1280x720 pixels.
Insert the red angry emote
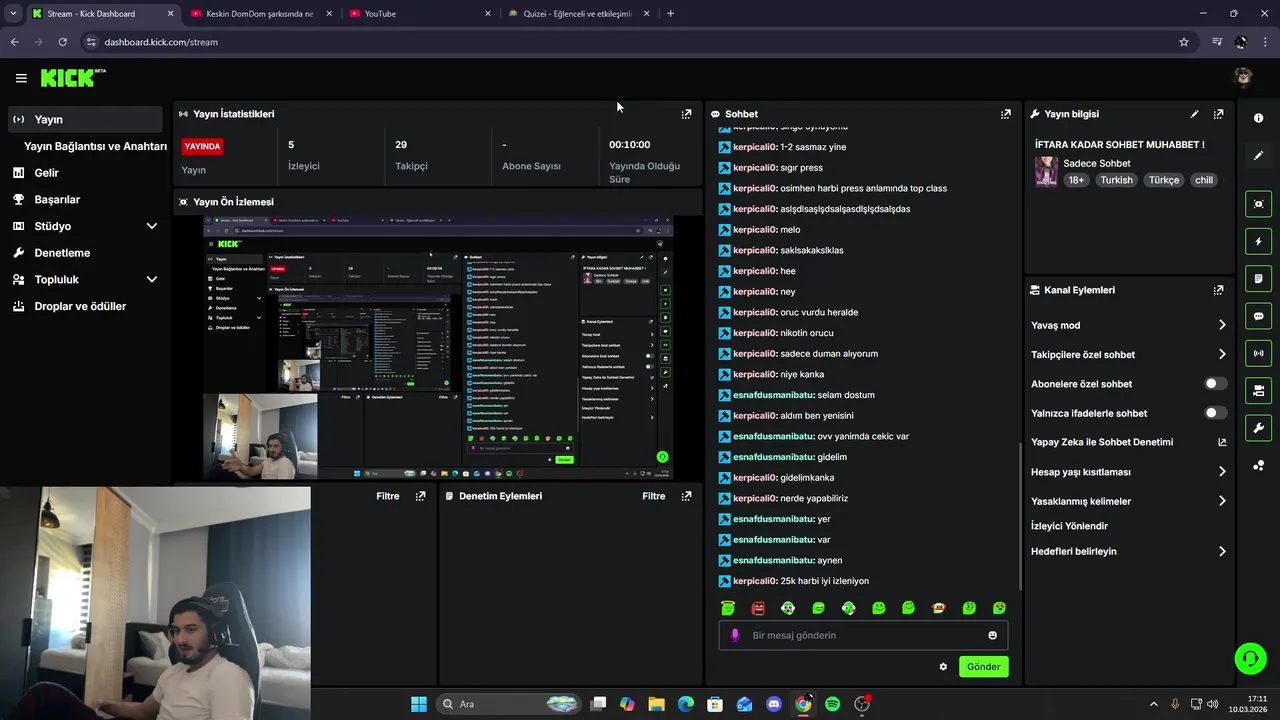(758, 608)
